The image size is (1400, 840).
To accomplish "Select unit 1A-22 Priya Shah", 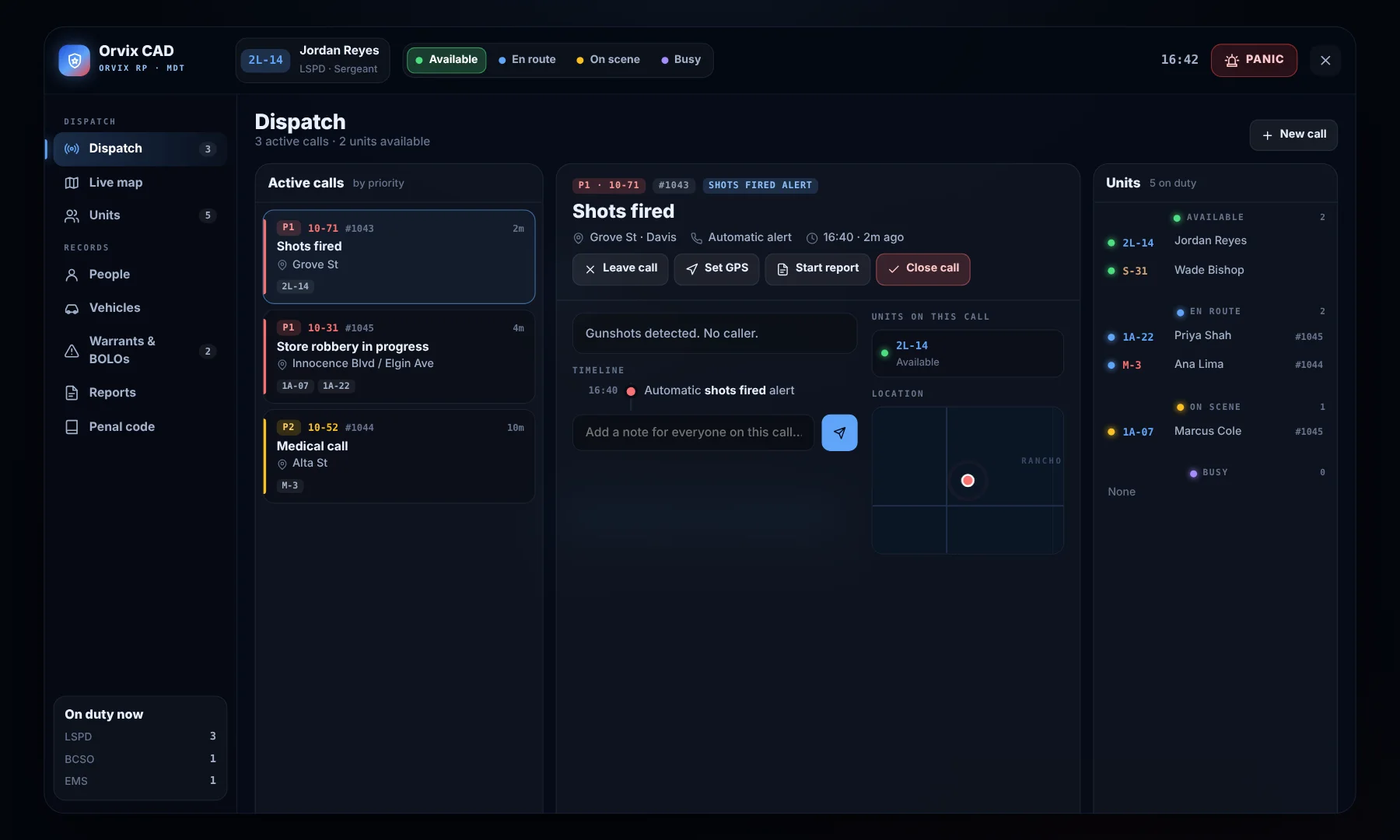I will [1215, 336].
